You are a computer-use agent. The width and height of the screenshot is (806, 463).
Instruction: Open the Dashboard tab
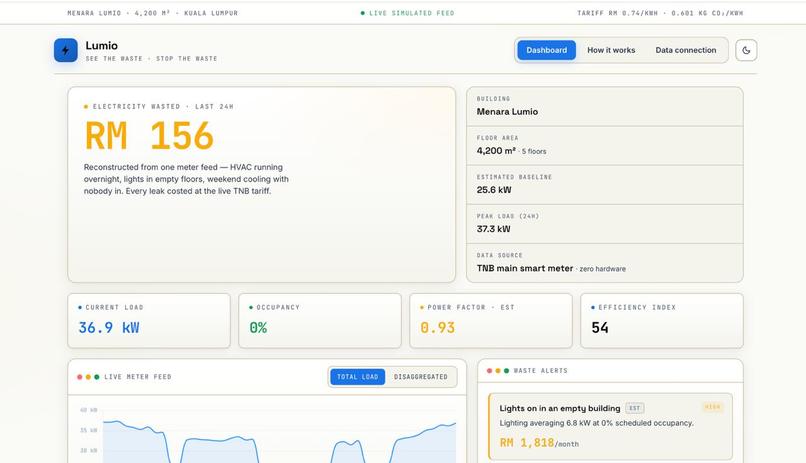coord(546,50)
